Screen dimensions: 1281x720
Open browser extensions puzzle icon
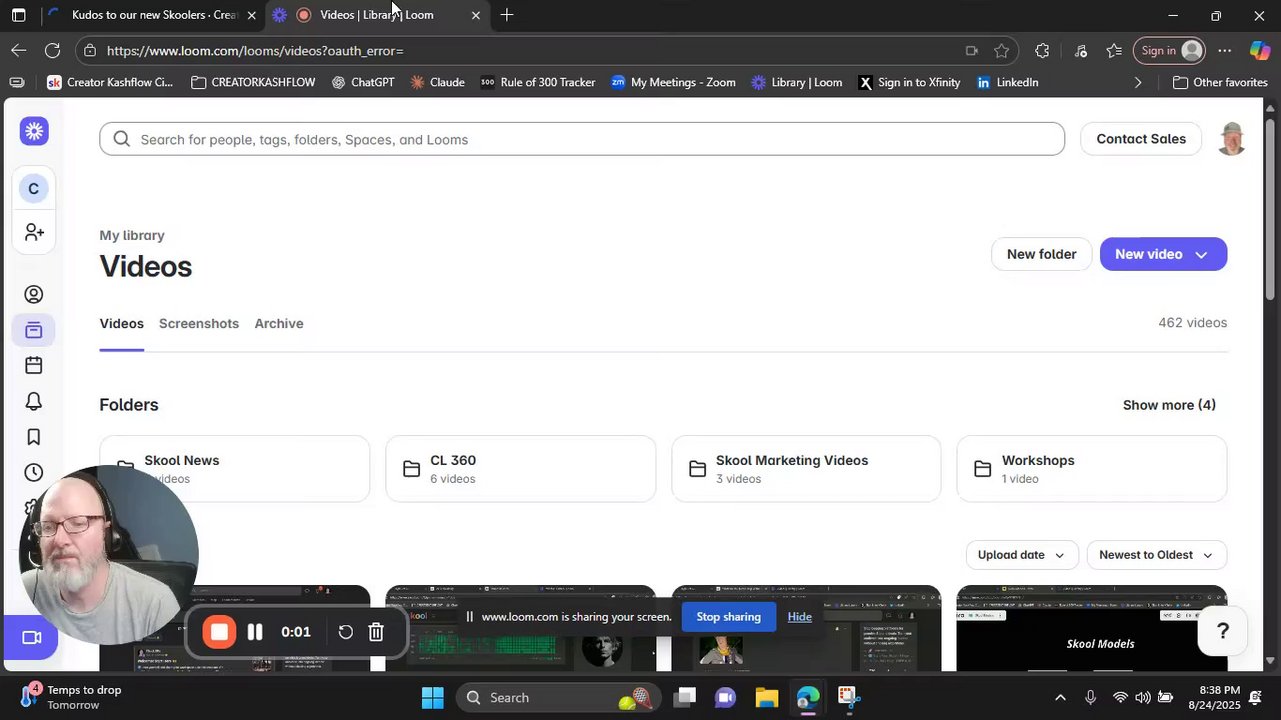tap(1042, 51)
